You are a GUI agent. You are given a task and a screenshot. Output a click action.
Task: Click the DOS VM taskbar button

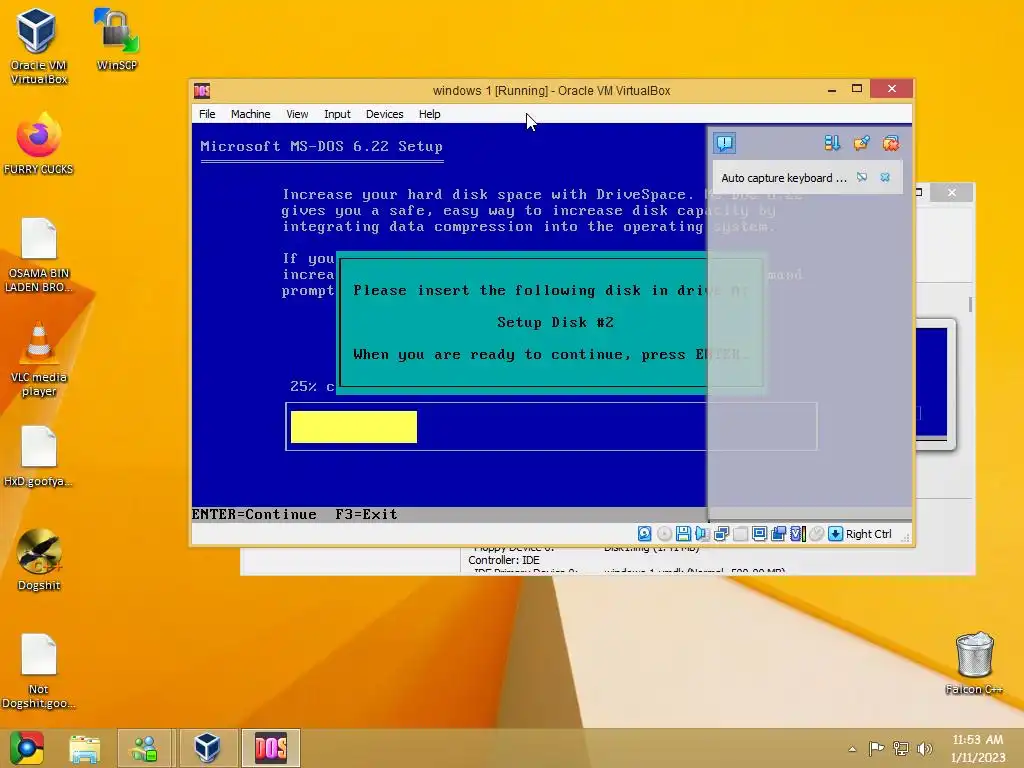(271, 748)
